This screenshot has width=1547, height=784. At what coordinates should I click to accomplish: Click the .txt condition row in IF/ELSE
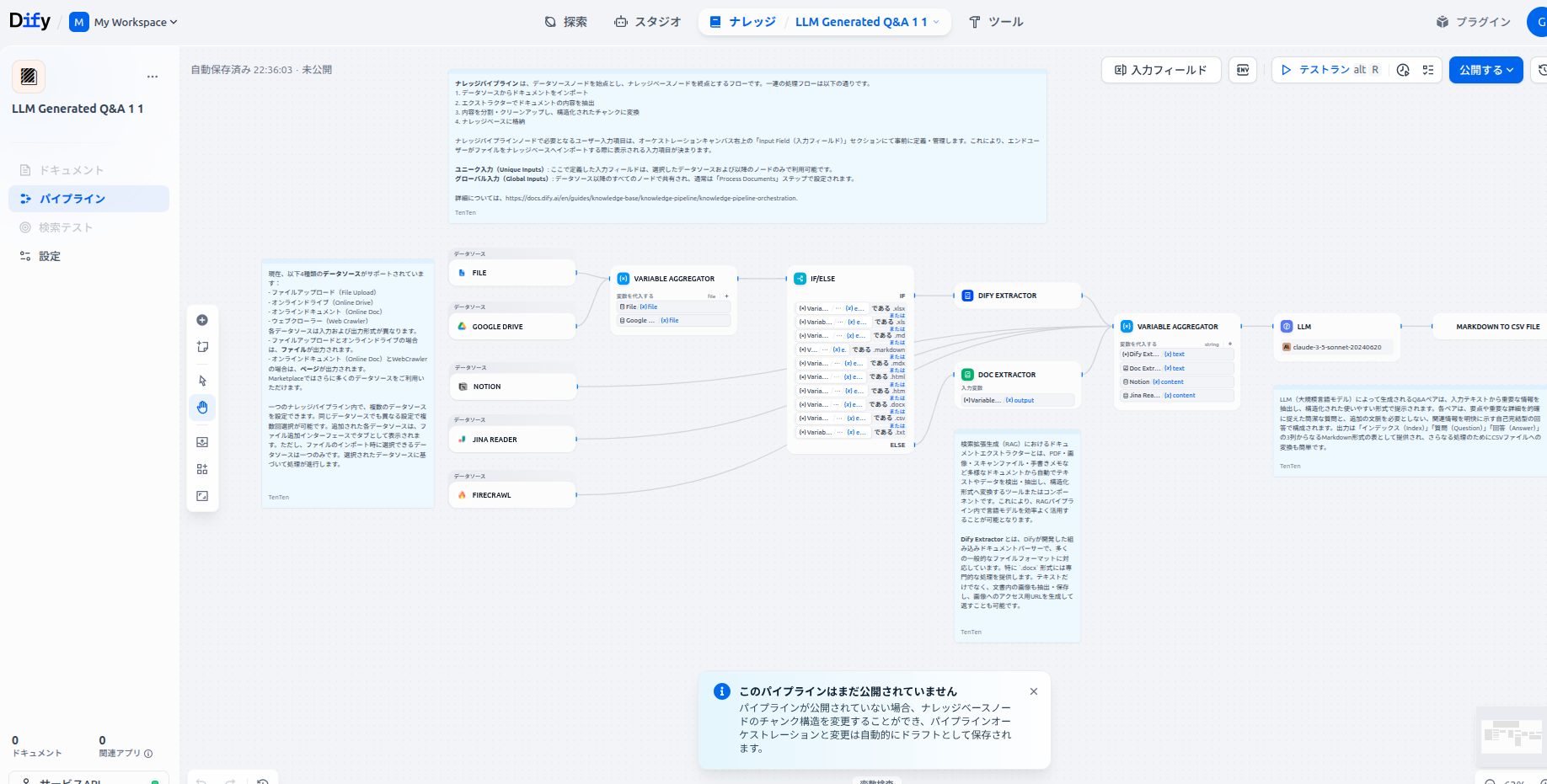pos(851,432)
